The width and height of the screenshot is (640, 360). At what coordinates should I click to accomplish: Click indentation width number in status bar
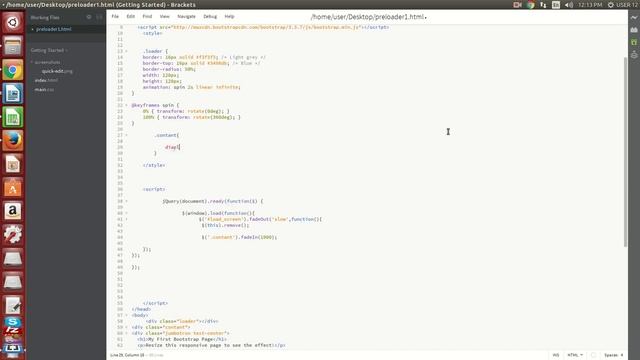pos(622,355)
